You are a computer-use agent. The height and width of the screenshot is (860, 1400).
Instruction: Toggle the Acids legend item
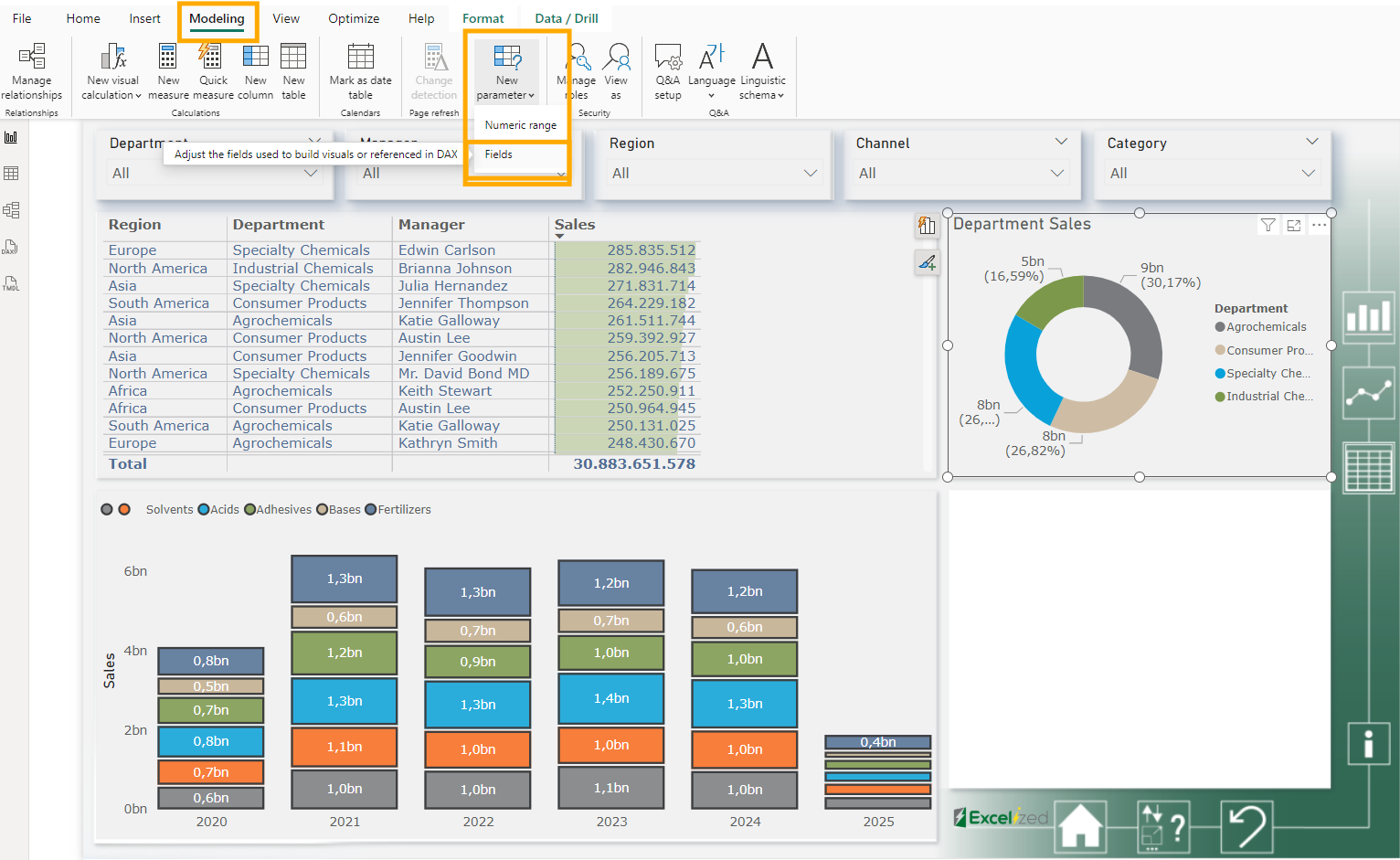(x=218, y=510)
